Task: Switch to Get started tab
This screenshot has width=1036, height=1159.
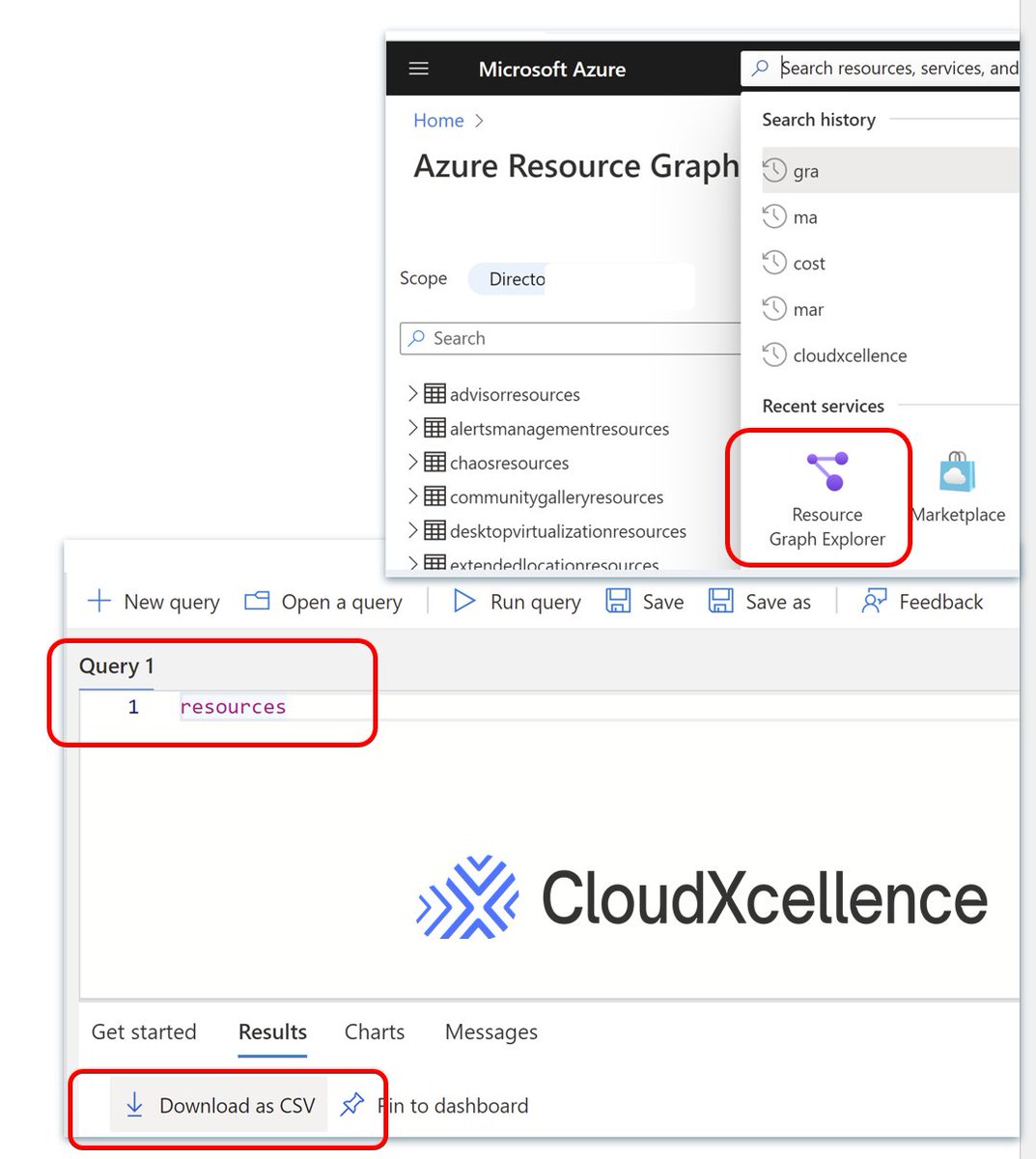Action: click(144, 1032)
